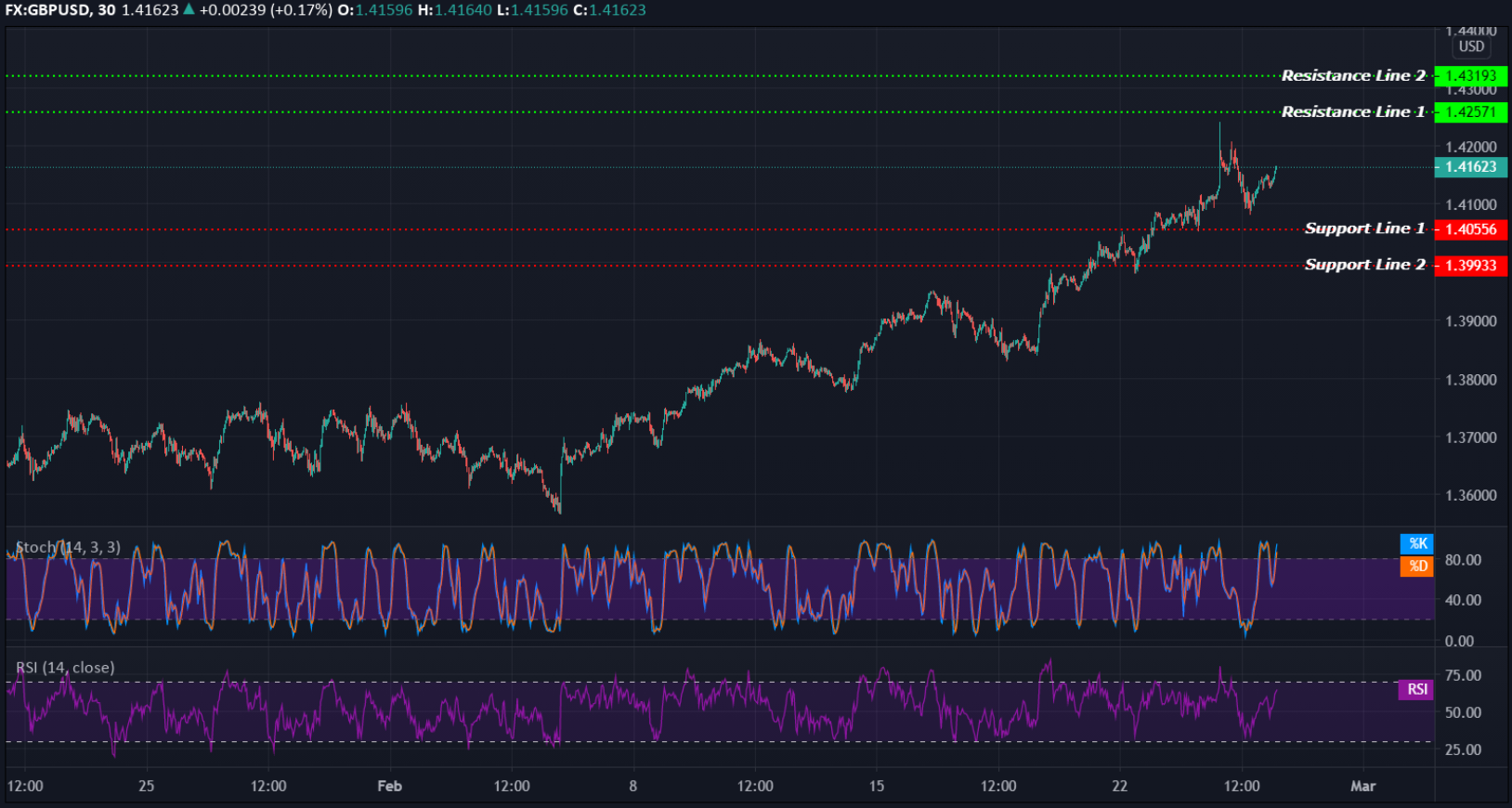Click the Mar label on time axis
The height and width of the screenshot is (808, 1512).
click(x=1362, y=786)
